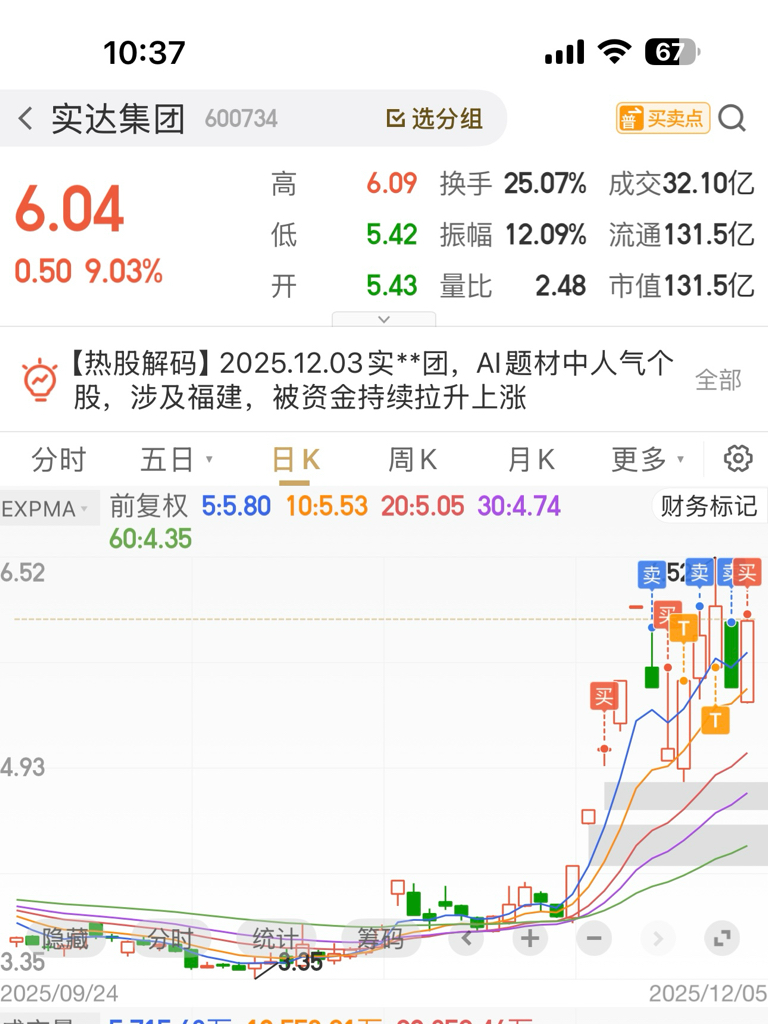The image size is (768, 1024).
Task: Tap the 买卖点 buy-sell points badge
Action: point(663,118)
